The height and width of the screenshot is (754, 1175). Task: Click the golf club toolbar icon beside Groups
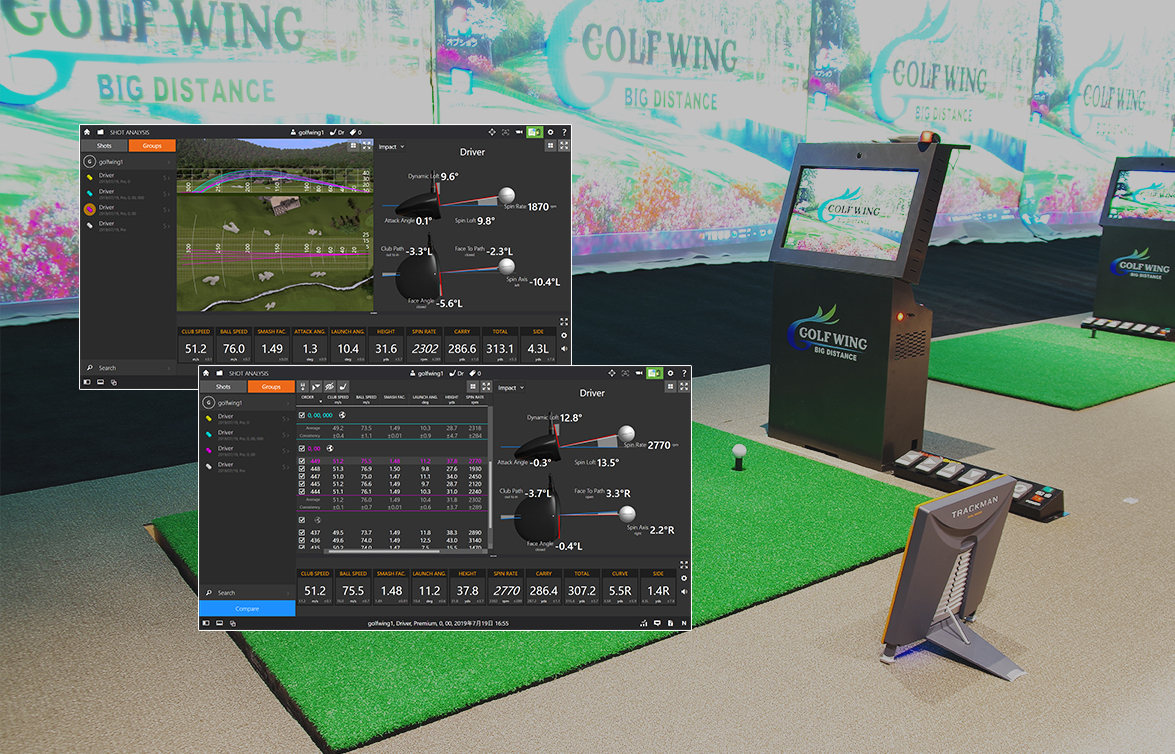pyautogui.click(x=343, y=387)
